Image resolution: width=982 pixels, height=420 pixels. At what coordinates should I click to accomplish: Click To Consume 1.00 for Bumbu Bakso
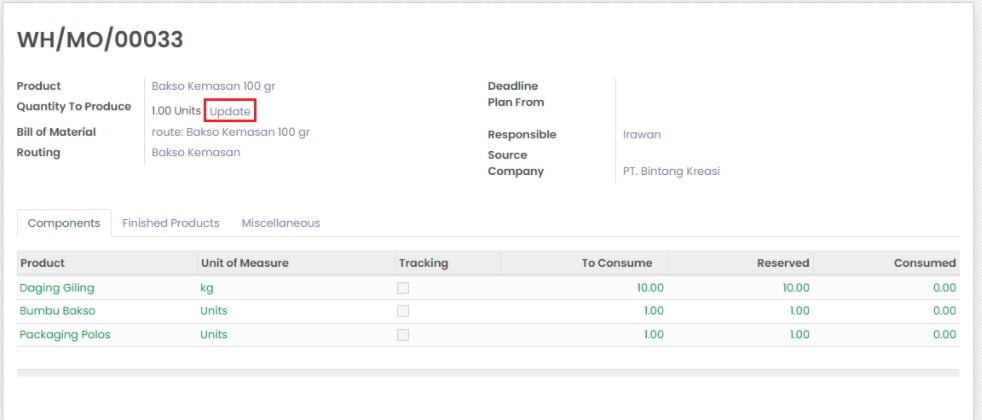coord(654,311)
